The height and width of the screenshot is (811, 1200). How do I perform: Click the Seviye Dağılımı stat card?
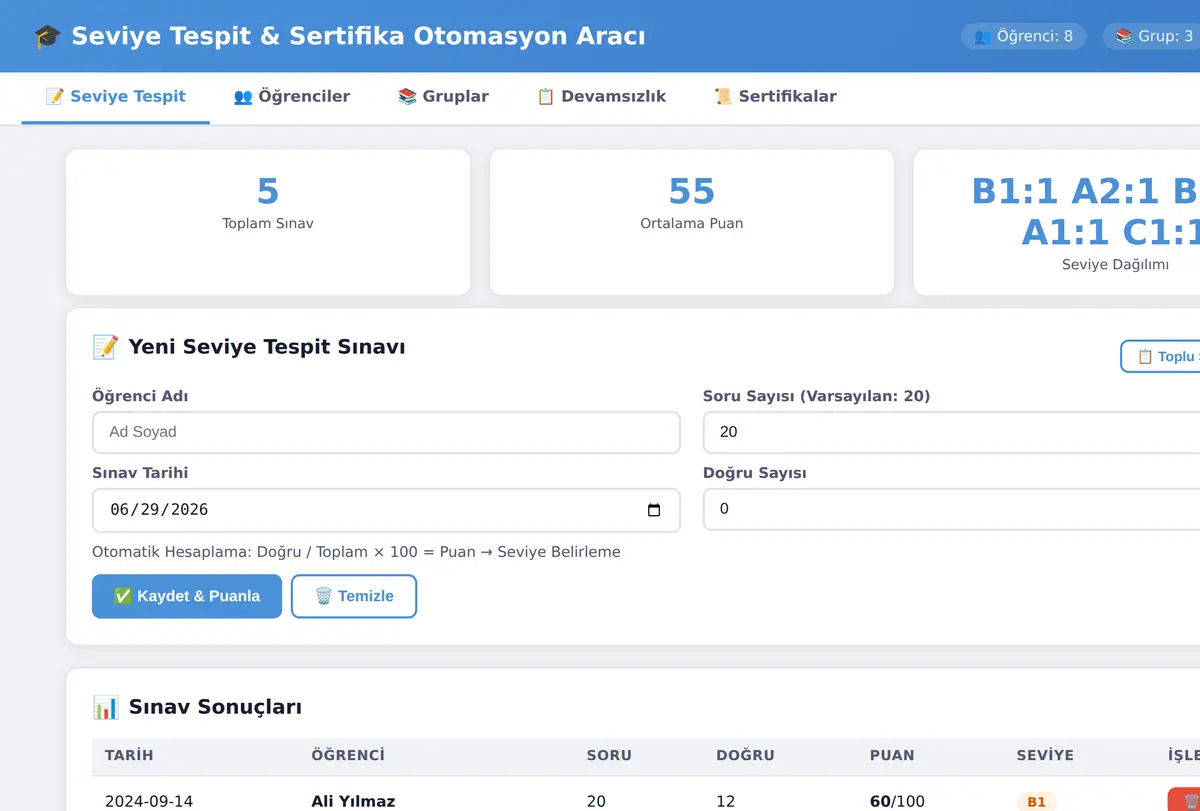pos(1057,222)
